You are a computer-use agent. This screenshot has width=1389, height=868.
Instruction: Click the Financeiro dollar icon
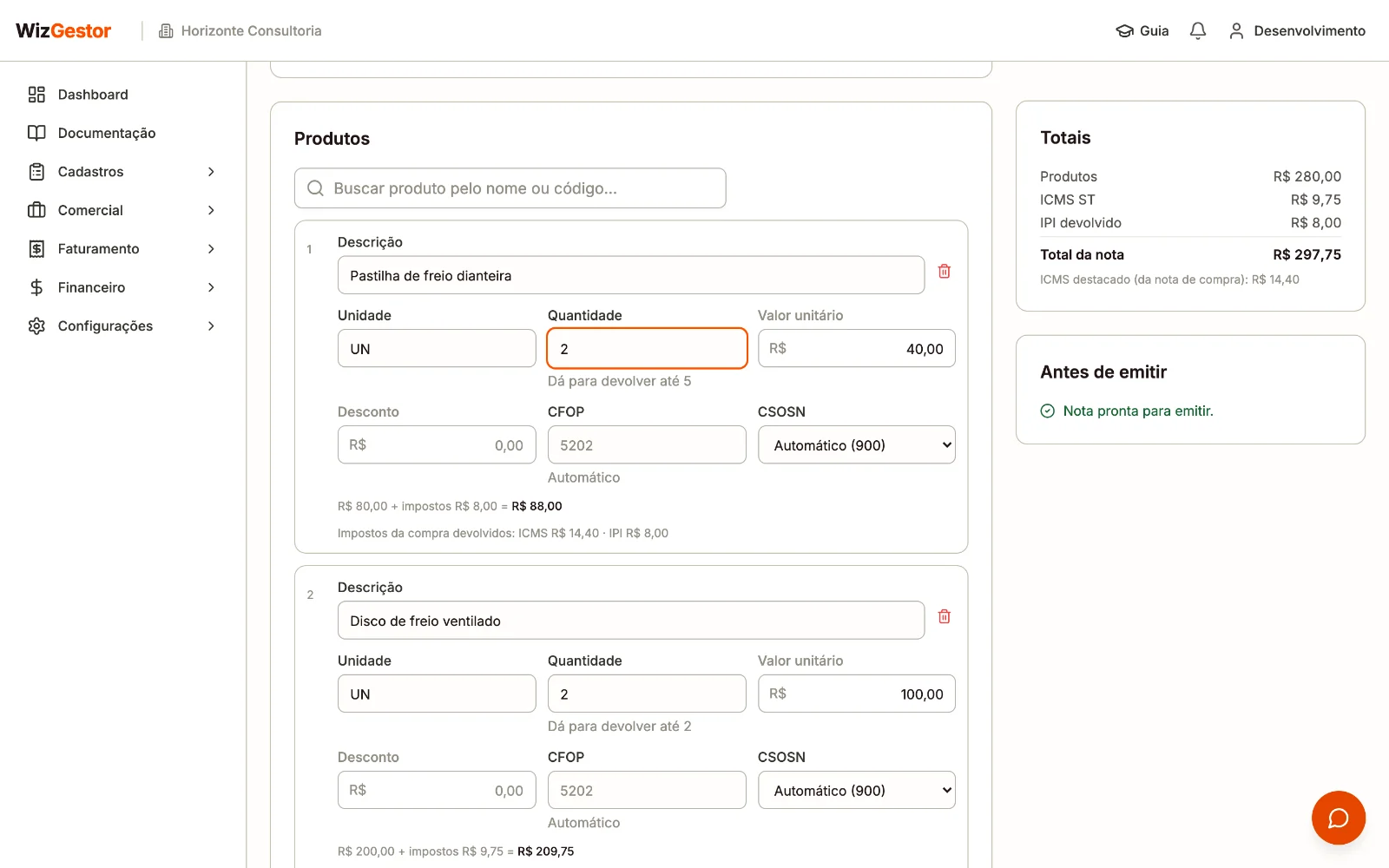tap(36, 287)
